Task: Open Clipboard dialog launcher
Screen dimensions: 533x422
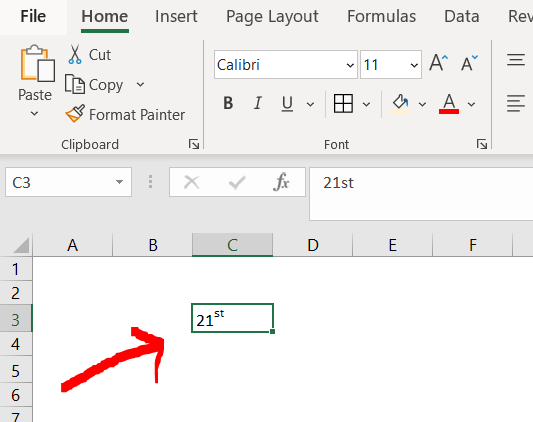Action: (x=194, y=145)
